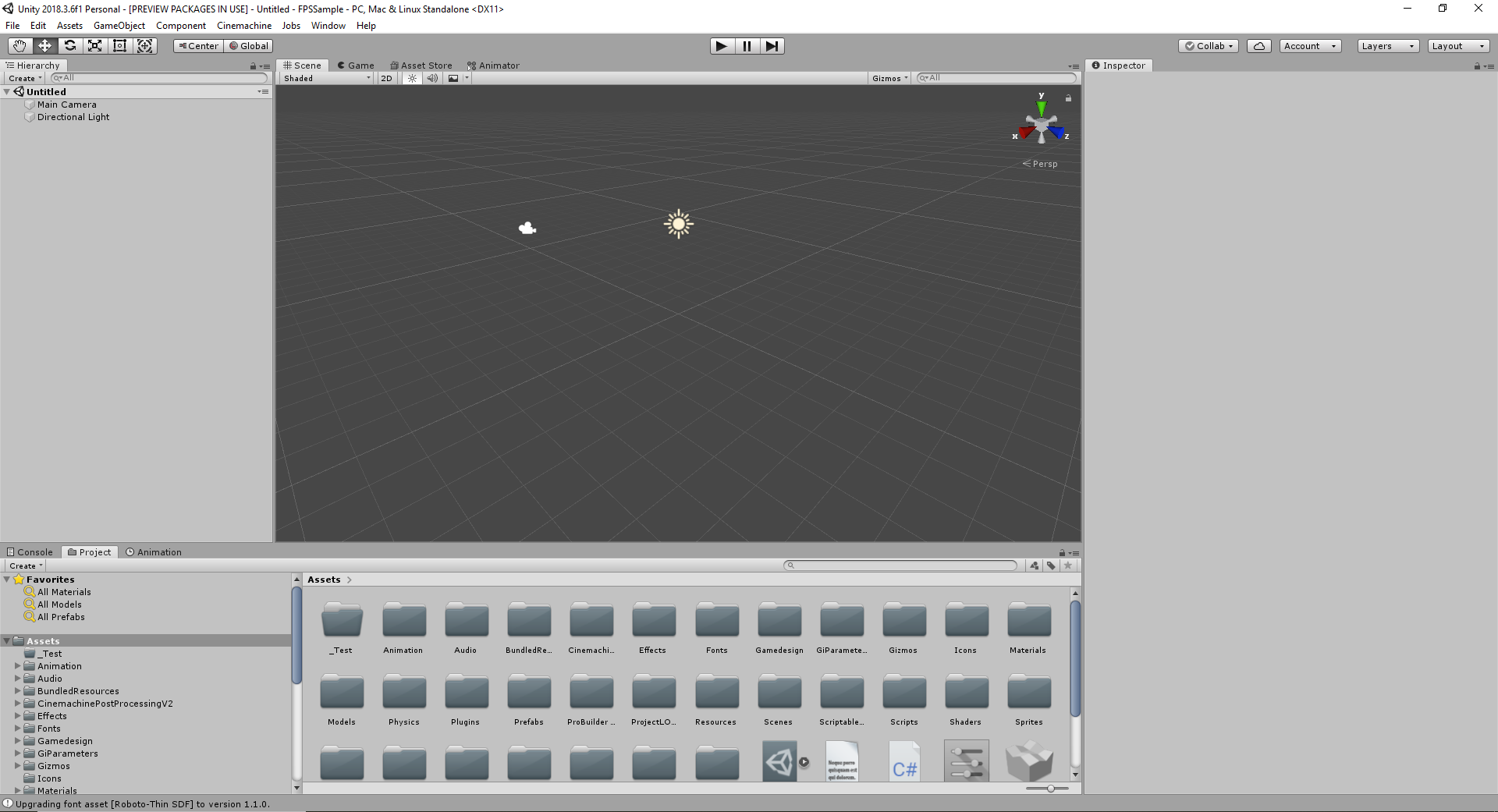The width and height of the screenshot is (1498, 812).
Task: Toggle scene lighting in Scene view
Action: (x=412, y=78)
